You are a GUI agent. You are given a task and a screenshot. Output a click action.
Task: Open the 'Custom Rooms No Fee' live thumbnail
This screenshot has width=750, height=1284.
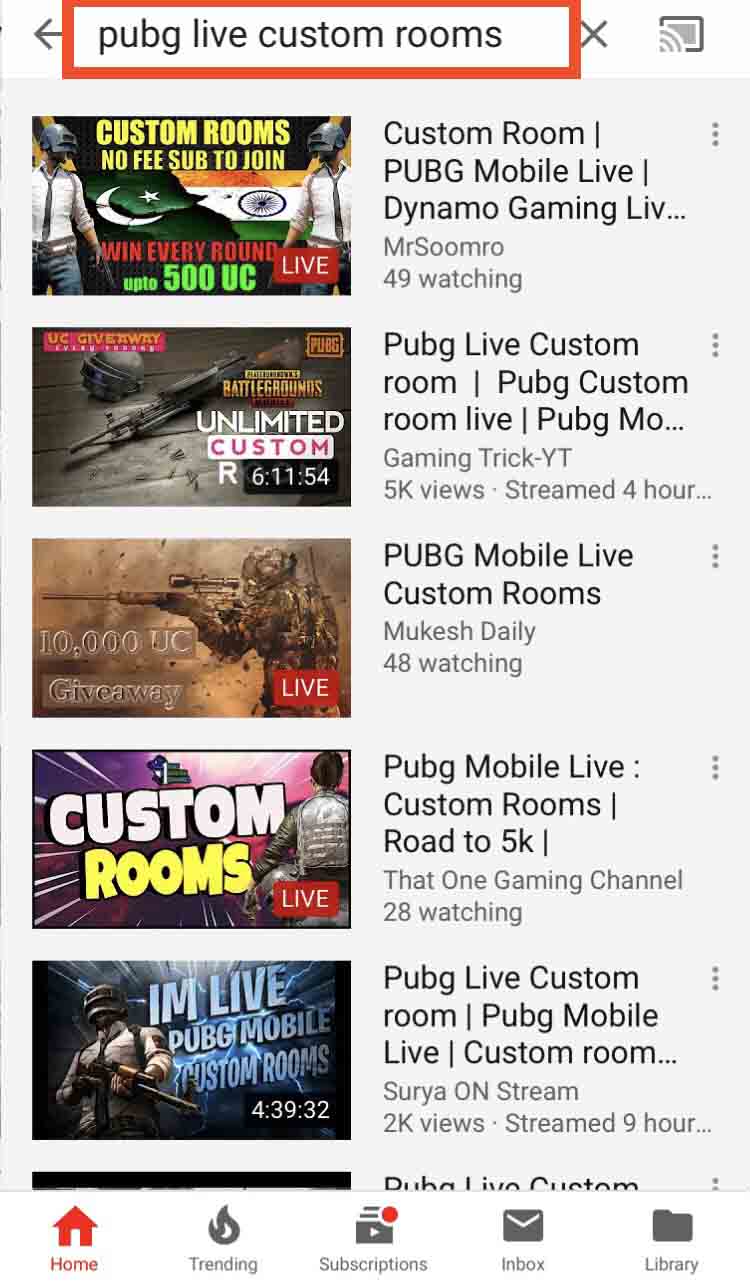click(x=192, y=205)
